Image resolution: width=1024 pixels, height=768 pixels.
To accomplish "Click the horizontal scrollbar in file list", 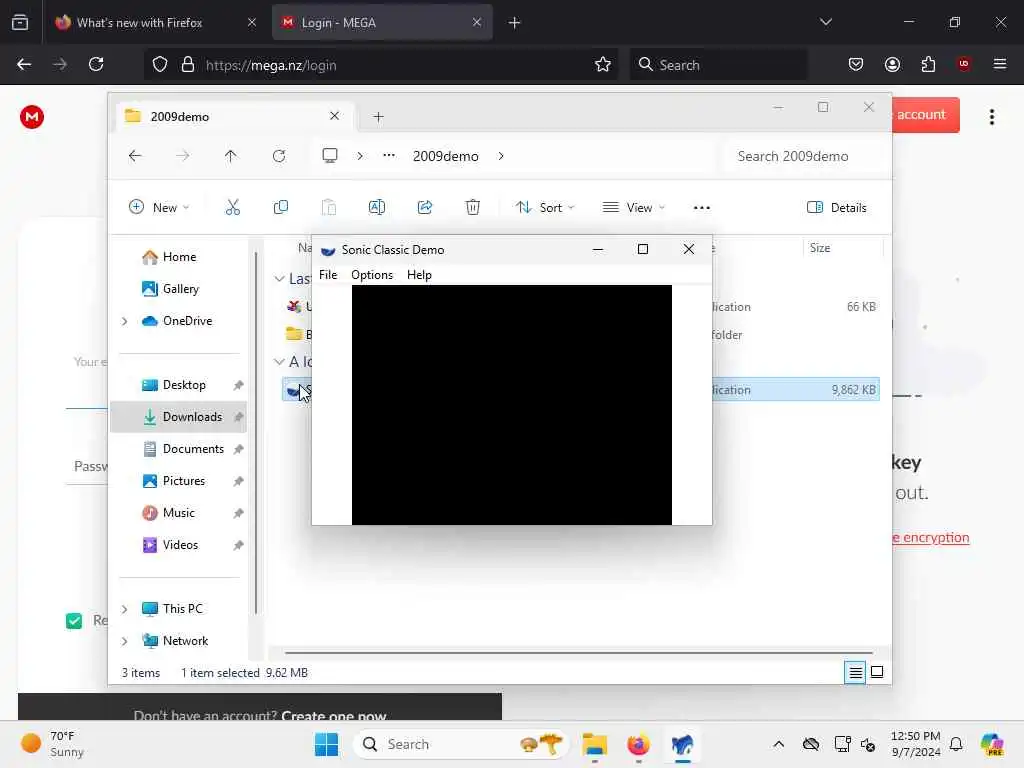I will click(x=579, y=652).
